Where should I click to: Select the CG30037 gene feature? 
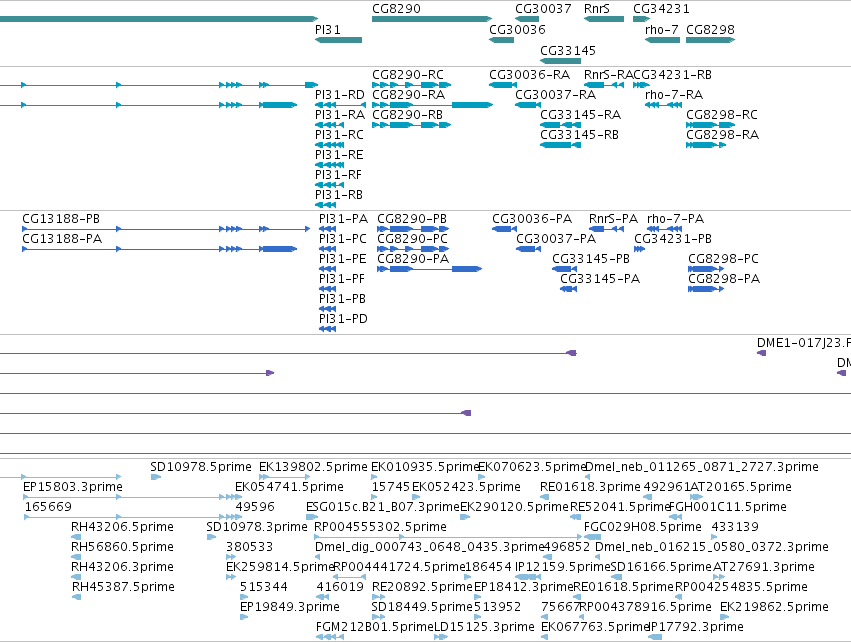[527, 19]
